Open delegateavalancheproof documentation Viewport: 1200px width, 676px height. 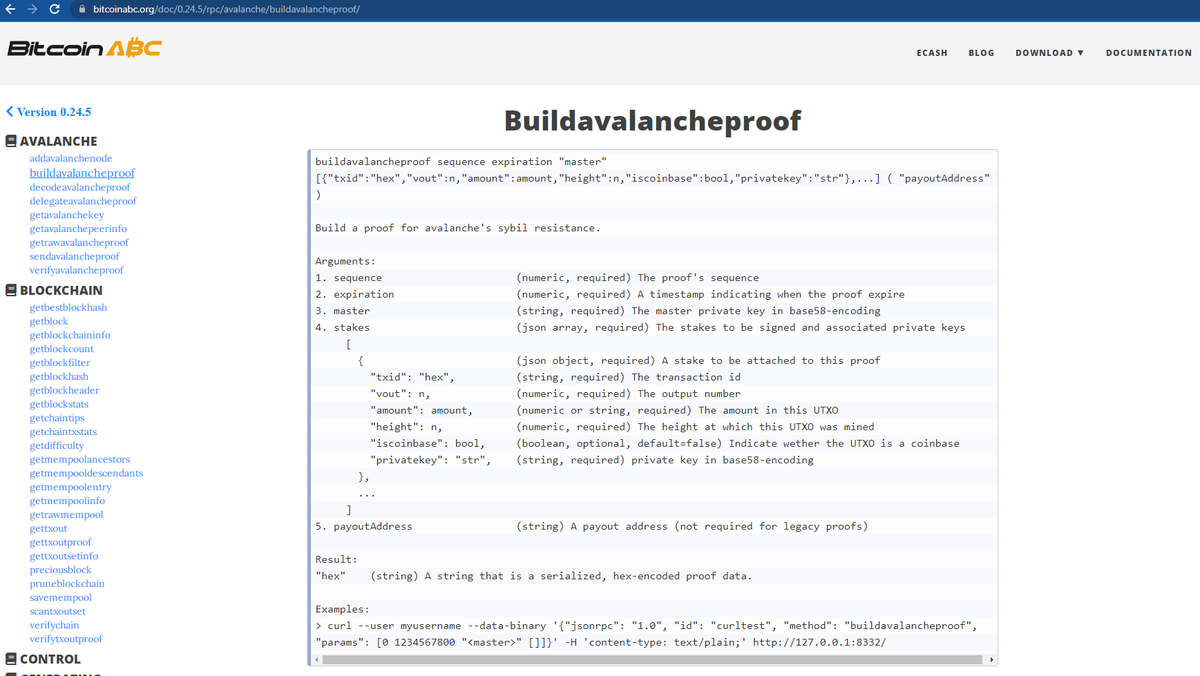83,201
